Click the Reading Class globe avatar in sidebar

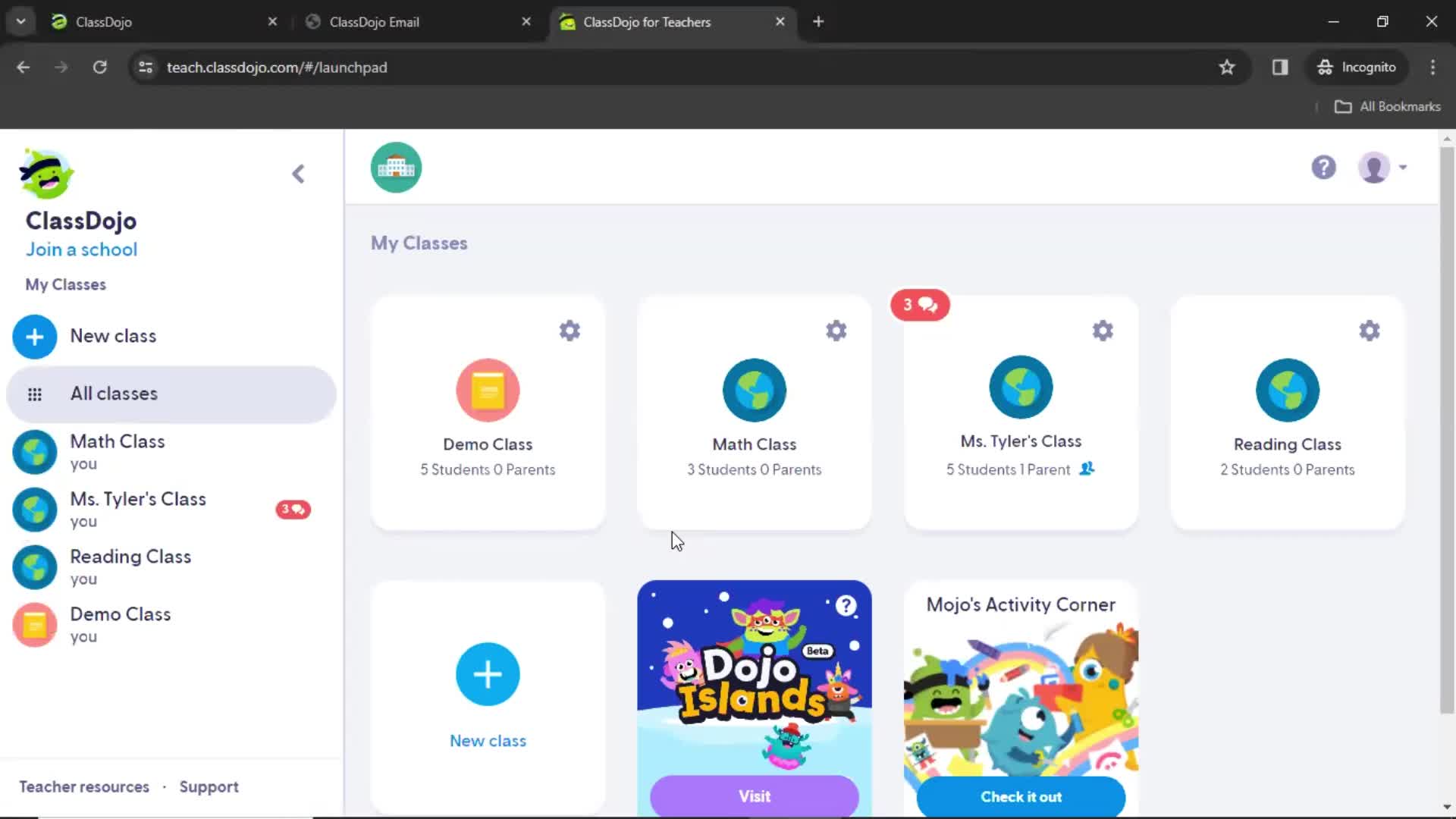(x=35, y=567)
